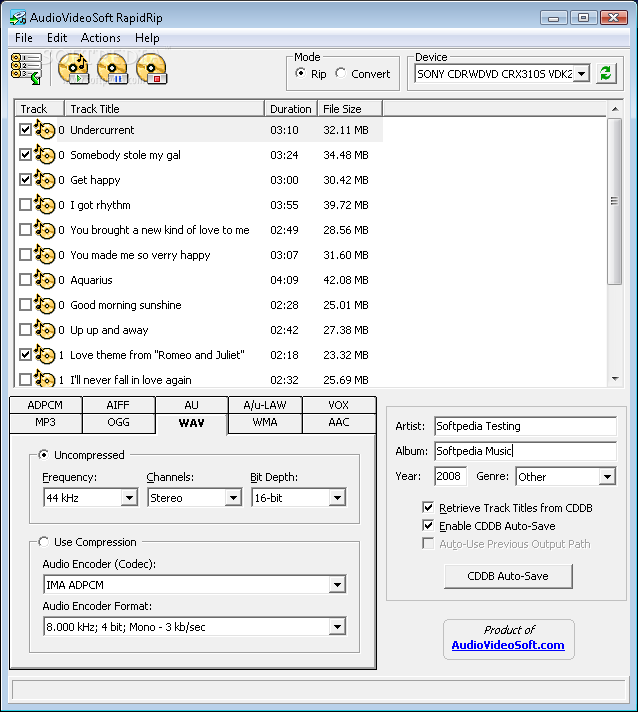Click in the Album input field
Image resolution: width=638 pixels, height=712 pixels.
(x=525, y=451)
